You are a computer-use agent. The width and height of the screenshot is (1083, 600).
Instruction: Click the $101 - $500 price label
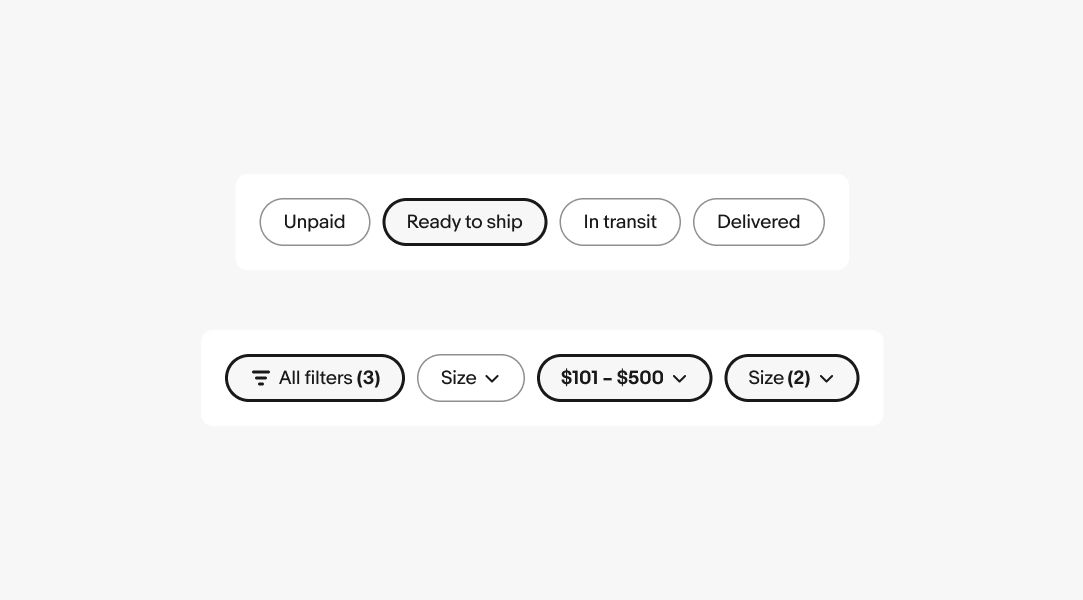(612, 378)
